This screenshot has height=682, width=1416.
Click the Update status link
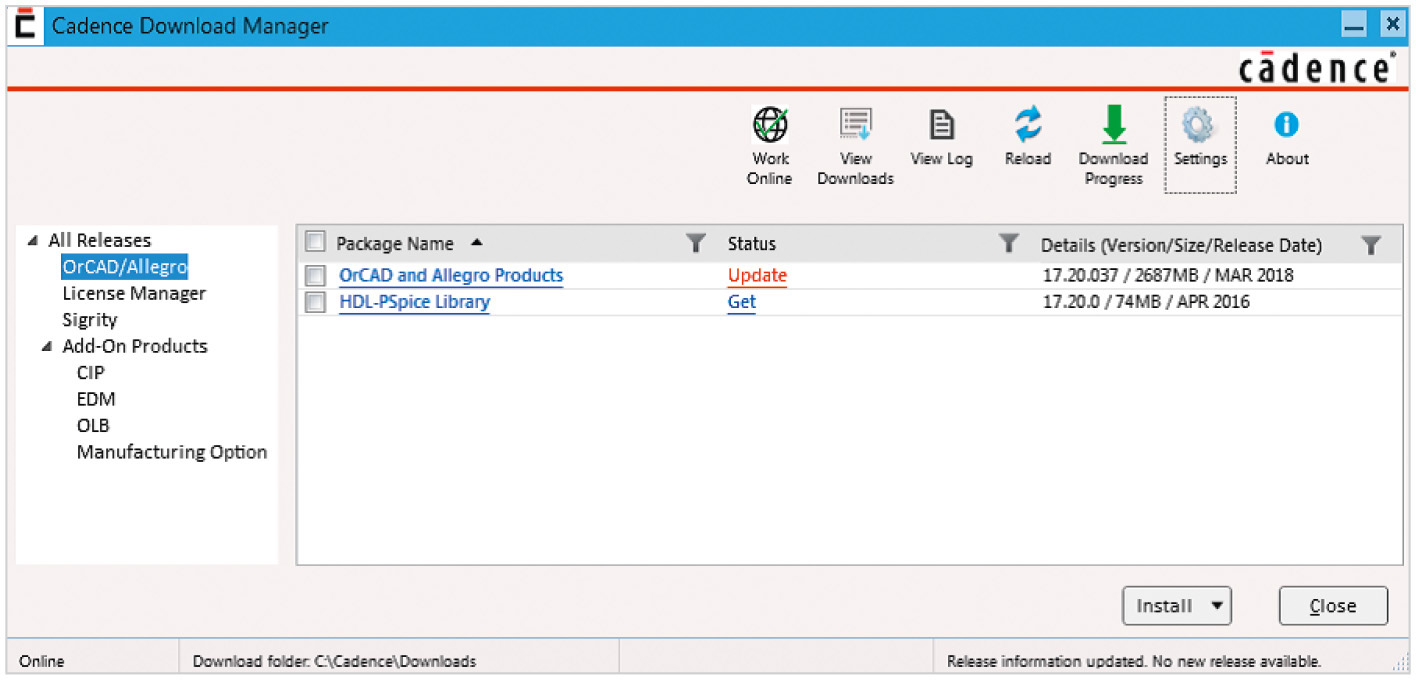[x=757, y=275]
